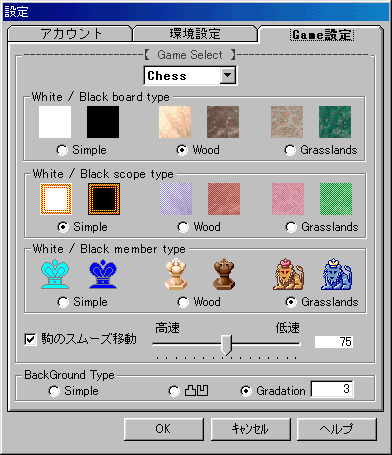Select Grasslands member type radio button
This screenshot has height=455, width=392.
(291, 302)
